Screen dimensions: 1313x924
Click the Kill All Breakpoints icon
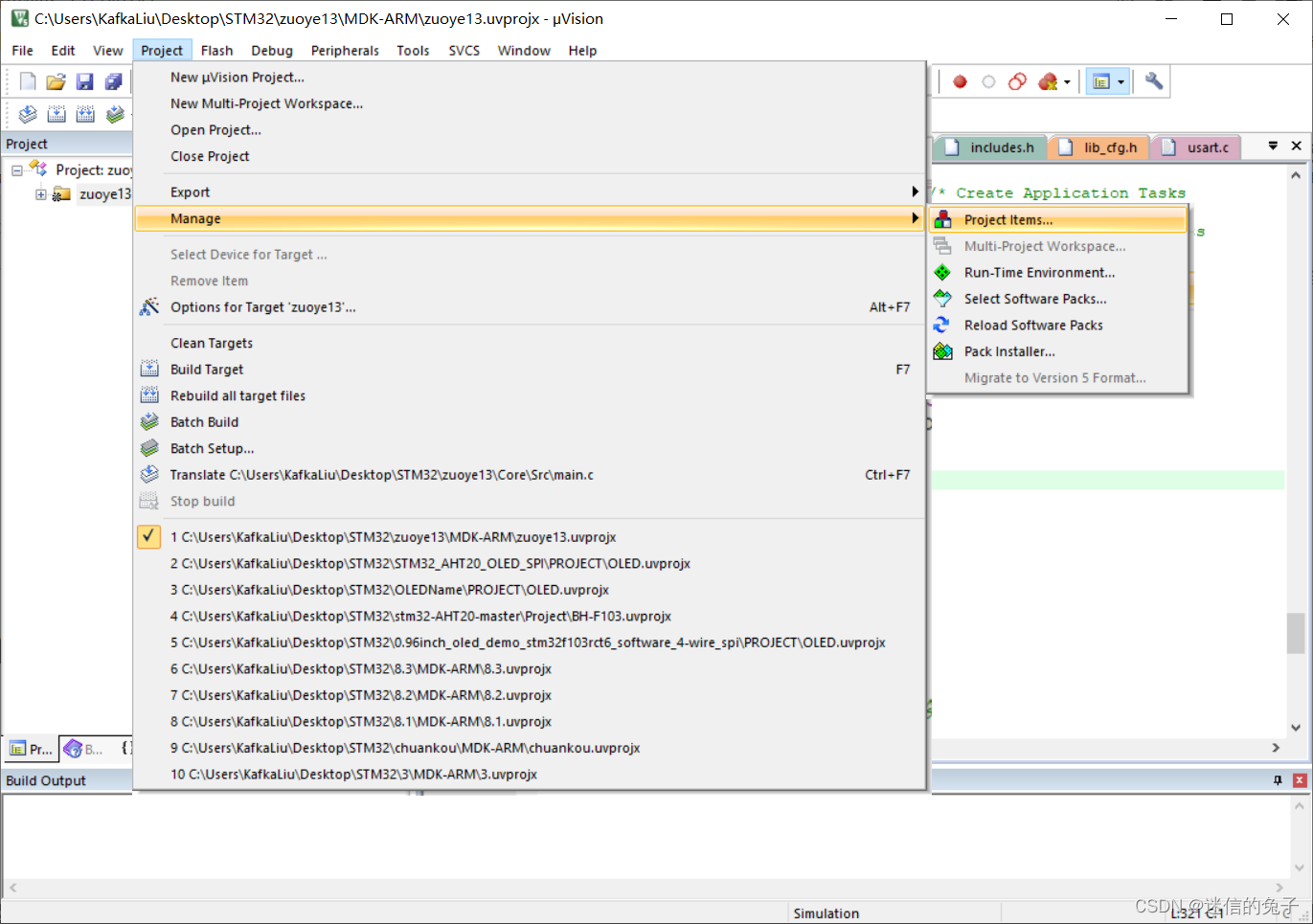point(1048,81)
